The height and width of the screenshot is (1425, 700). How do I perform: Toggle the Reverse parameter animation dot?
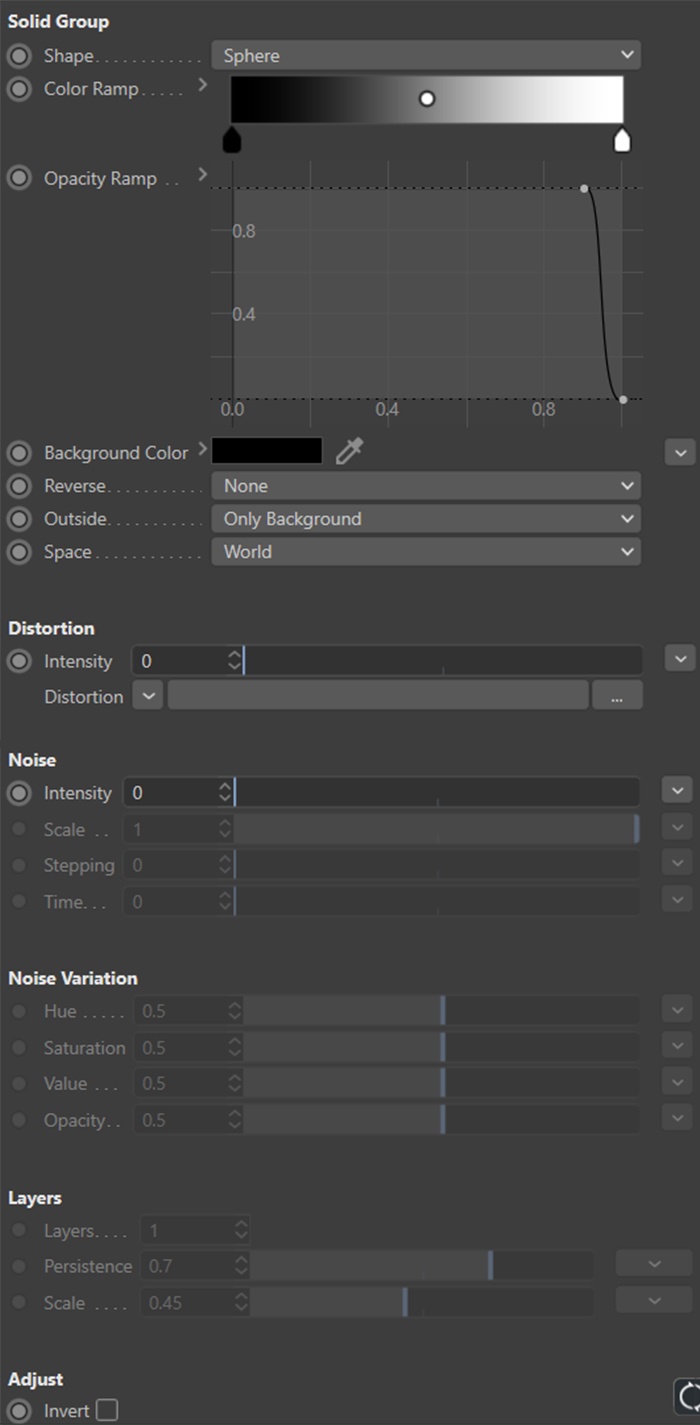tap(19, 486)
